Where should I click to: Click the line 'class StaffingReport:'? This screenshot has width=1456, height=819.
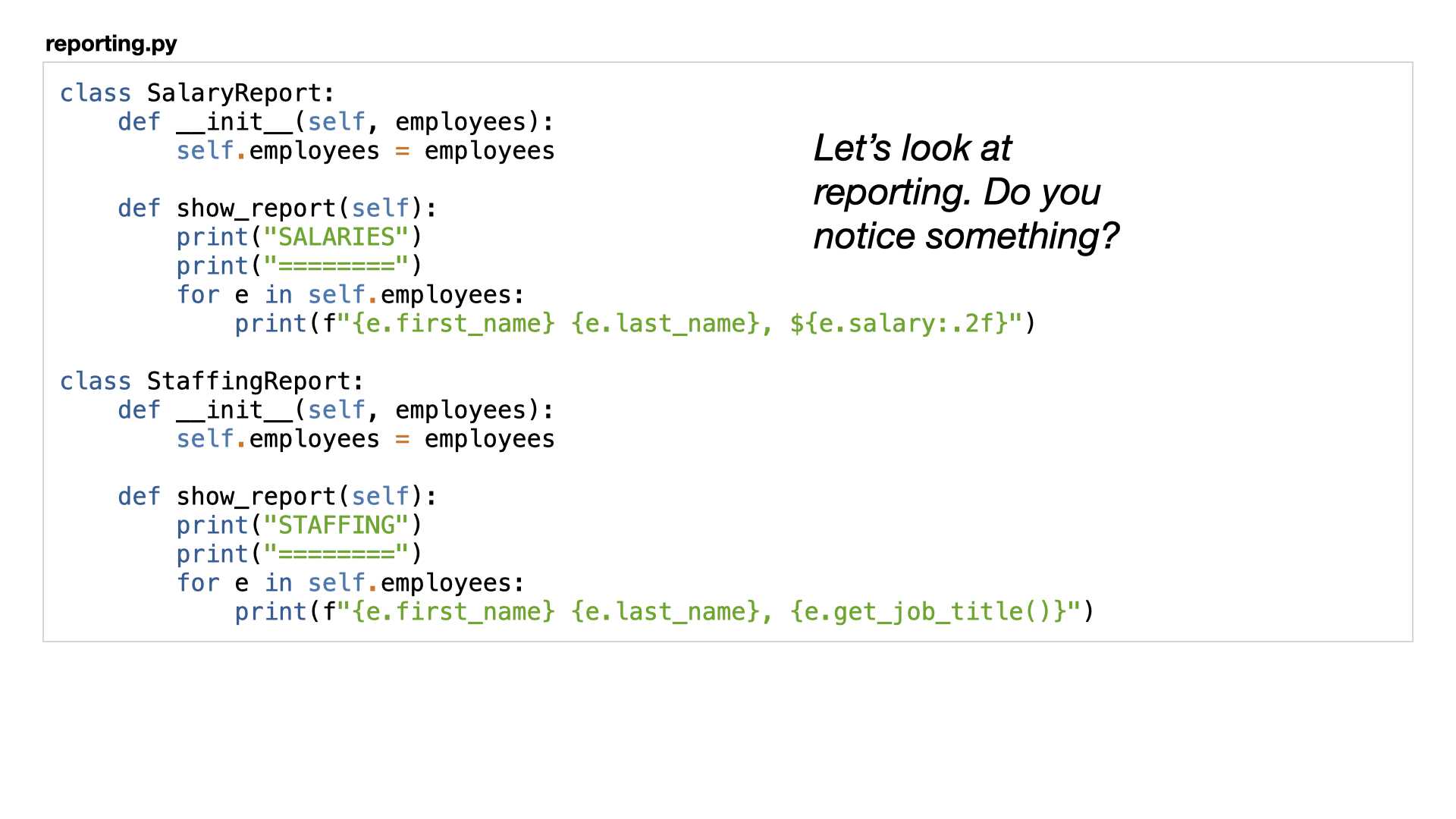[212, 381]
